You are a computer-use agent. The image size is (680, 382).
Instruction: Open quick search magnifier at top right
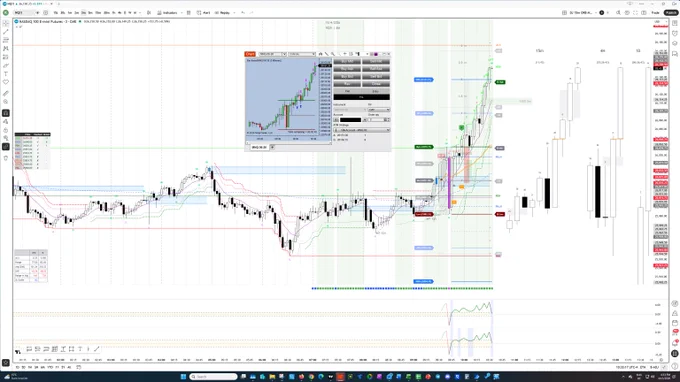[618, 13]
